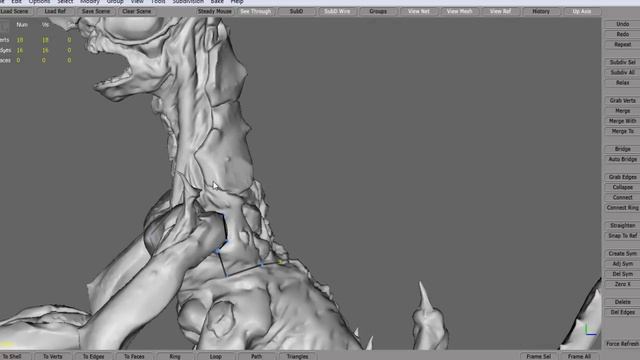Click the Redo button

[x=622, y=34]
